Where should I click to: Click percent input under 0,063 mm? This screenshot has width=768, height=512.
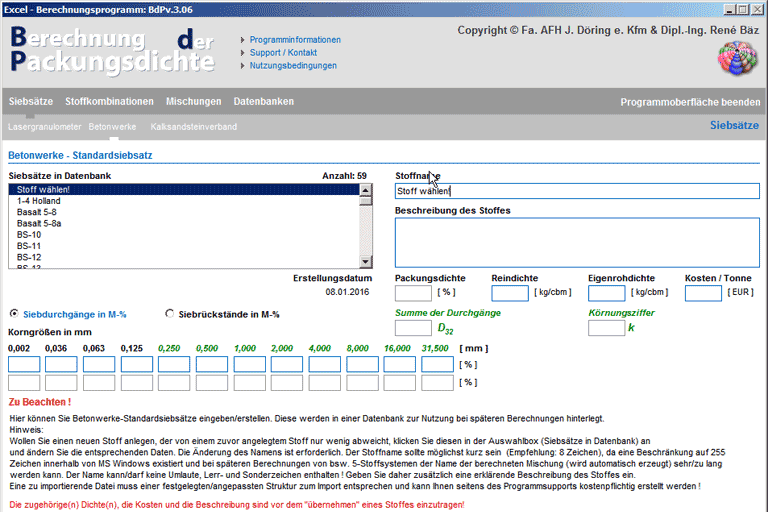(x=99, y=365)
